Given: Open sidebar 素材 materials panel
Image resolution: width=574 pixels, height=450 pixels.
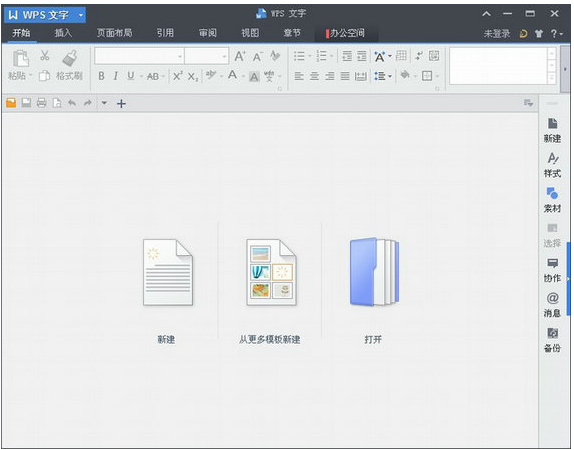Looking at the screenshot, I should click(x=552, y=200).
